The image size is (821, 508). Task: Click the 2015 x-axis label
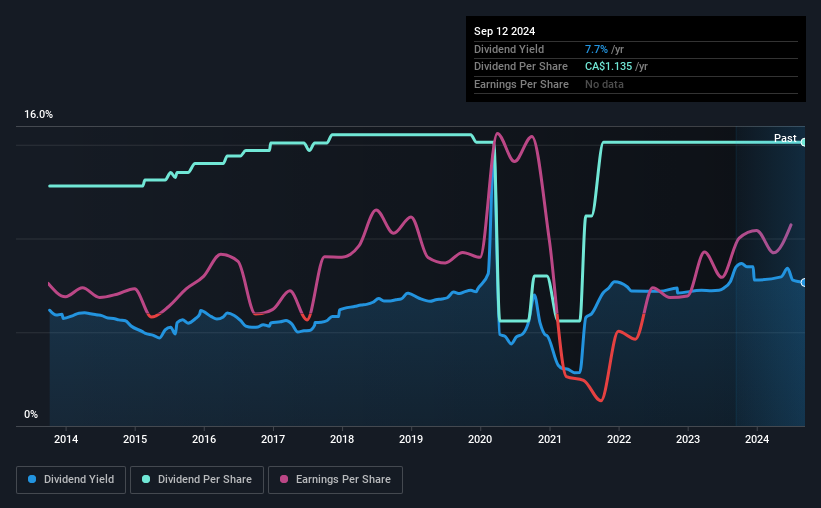click(135, 439)
